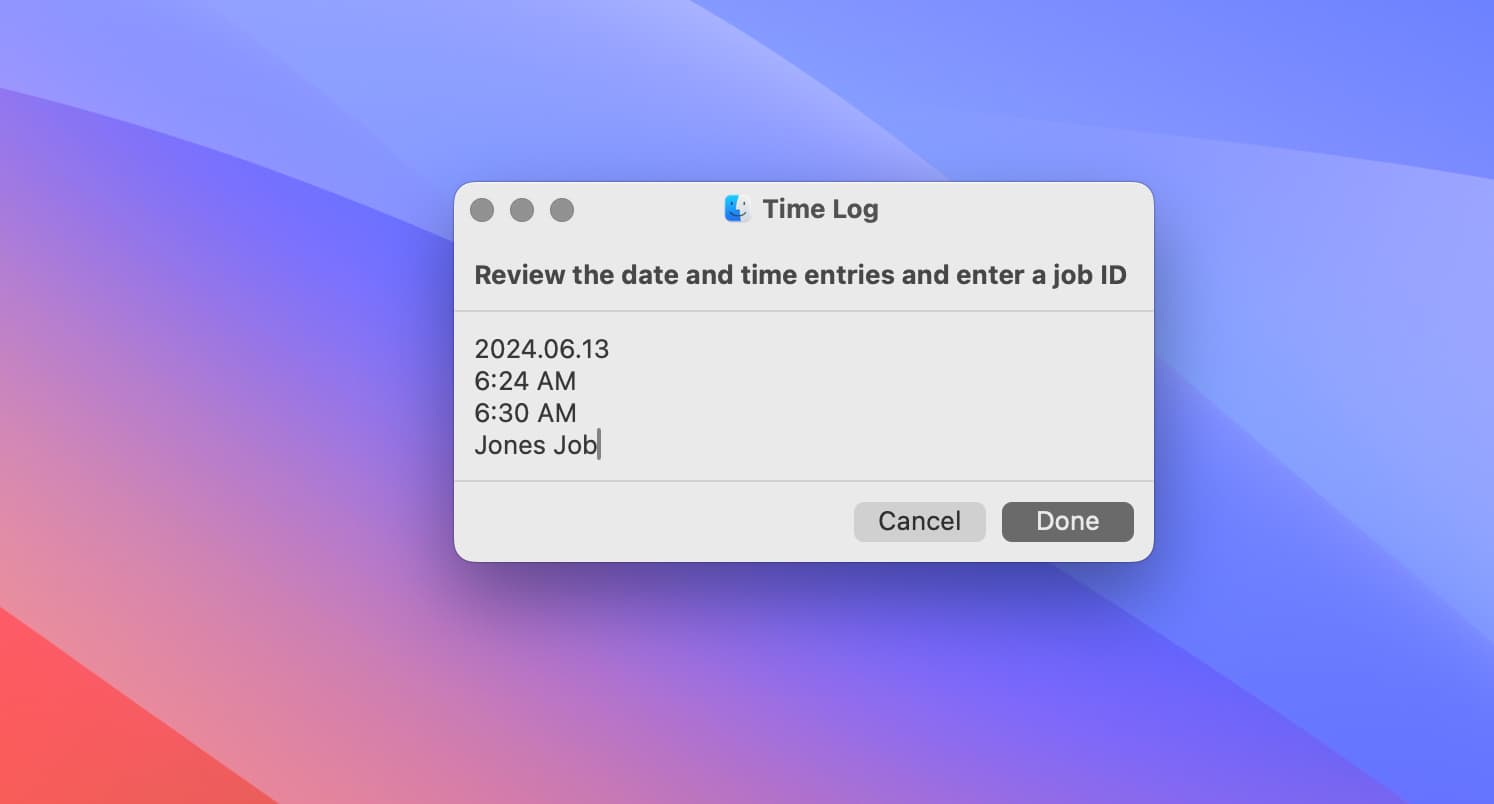Click the Finder icon in the title bar

point(737,209)
